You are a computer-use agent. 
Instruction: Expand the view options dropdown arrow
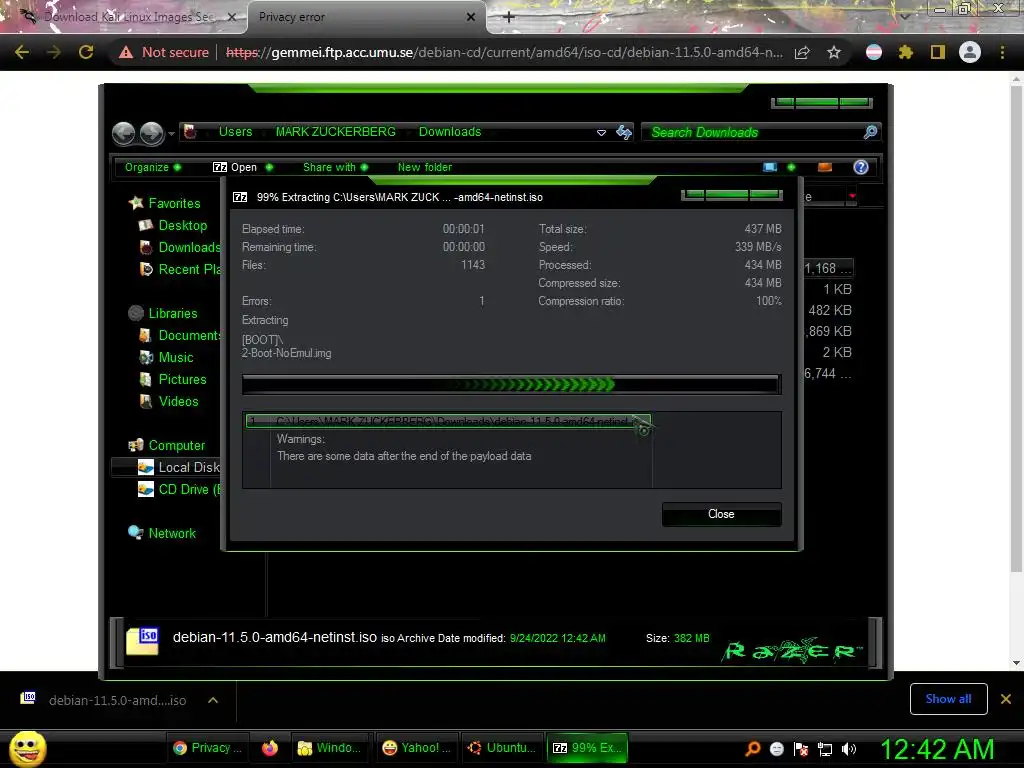[x=791, y=167]
